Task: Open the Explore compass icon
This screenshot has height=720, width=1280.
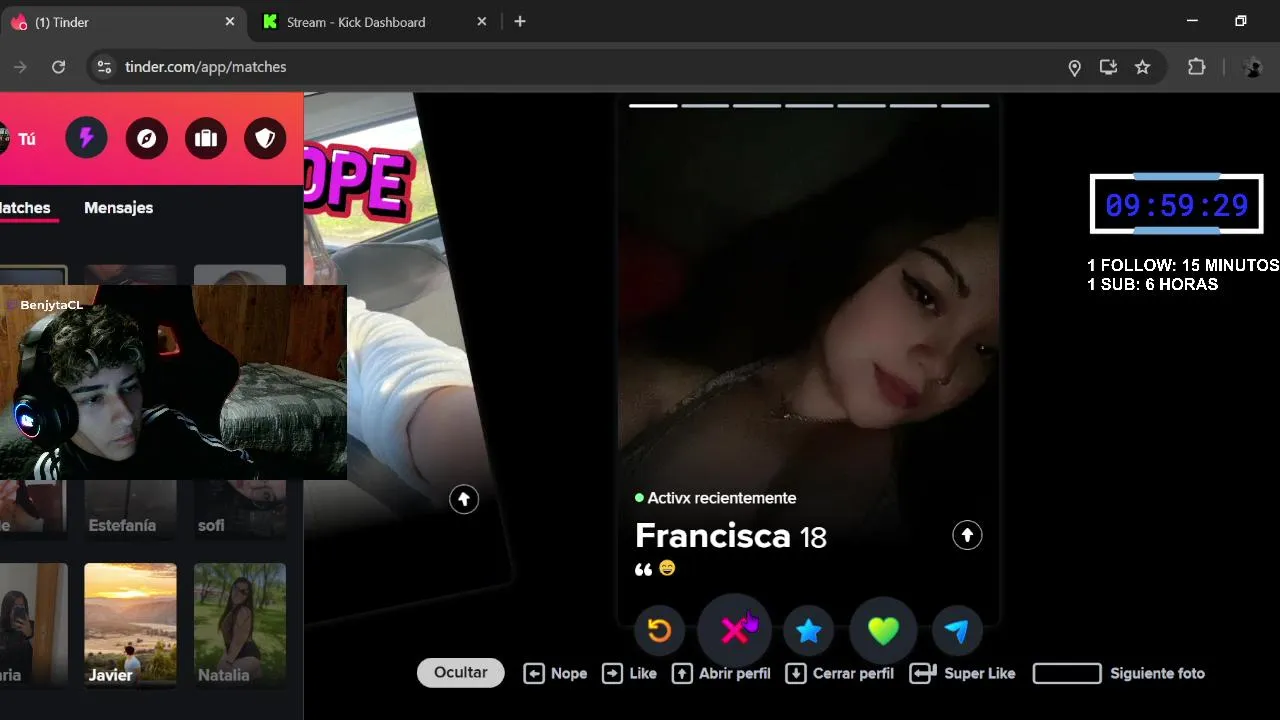Action: (146, 138)
